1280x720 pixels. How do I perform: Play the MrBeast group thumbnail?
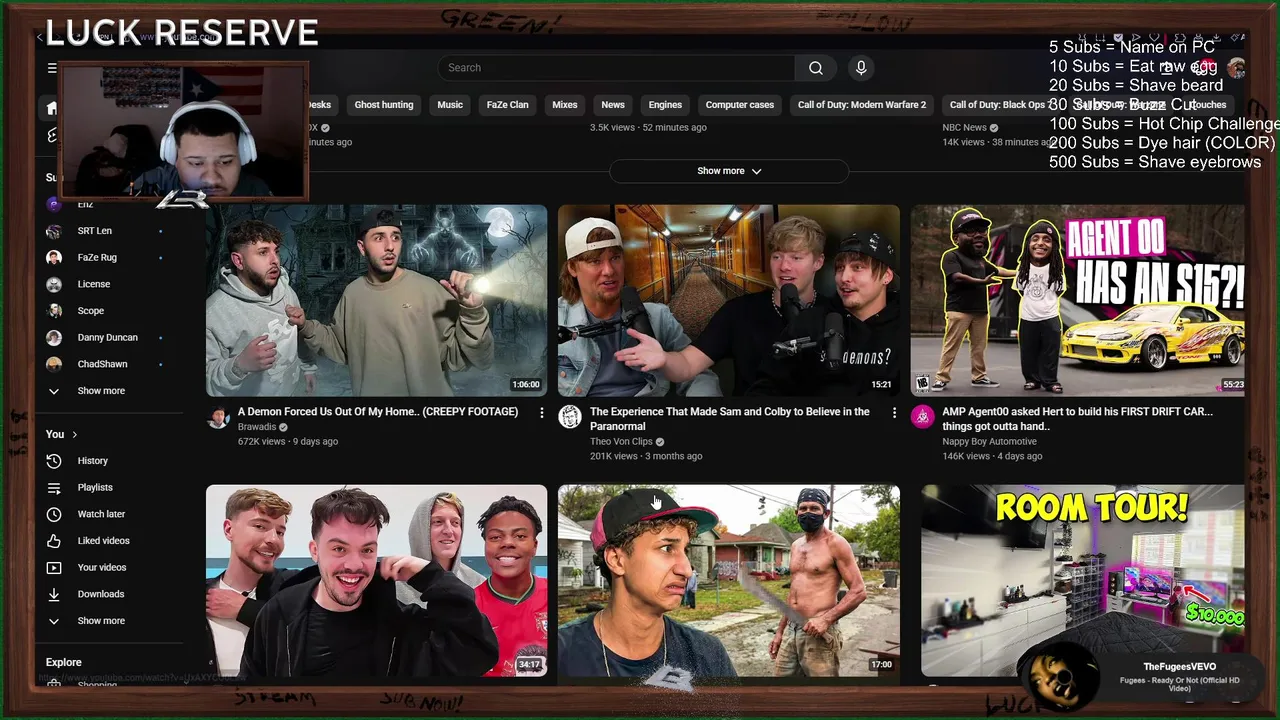tap(377, 581)
